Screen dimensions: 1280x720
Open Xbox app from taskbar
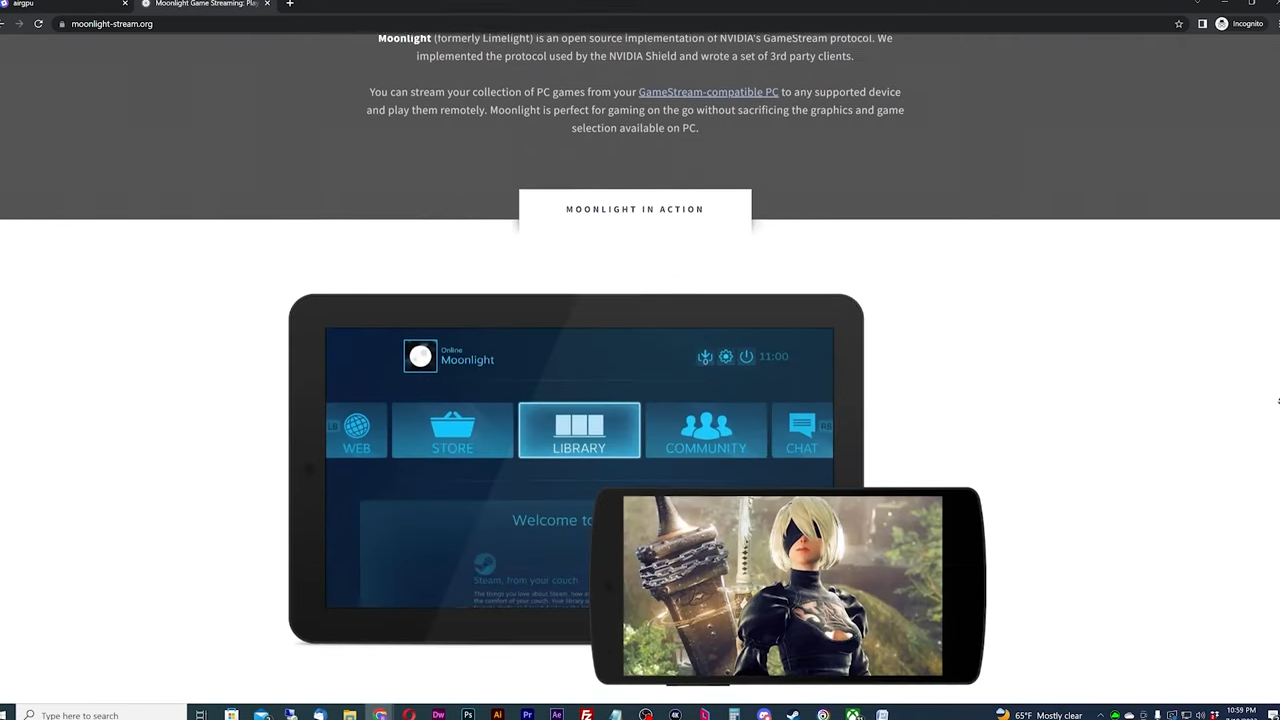[853, 714]
